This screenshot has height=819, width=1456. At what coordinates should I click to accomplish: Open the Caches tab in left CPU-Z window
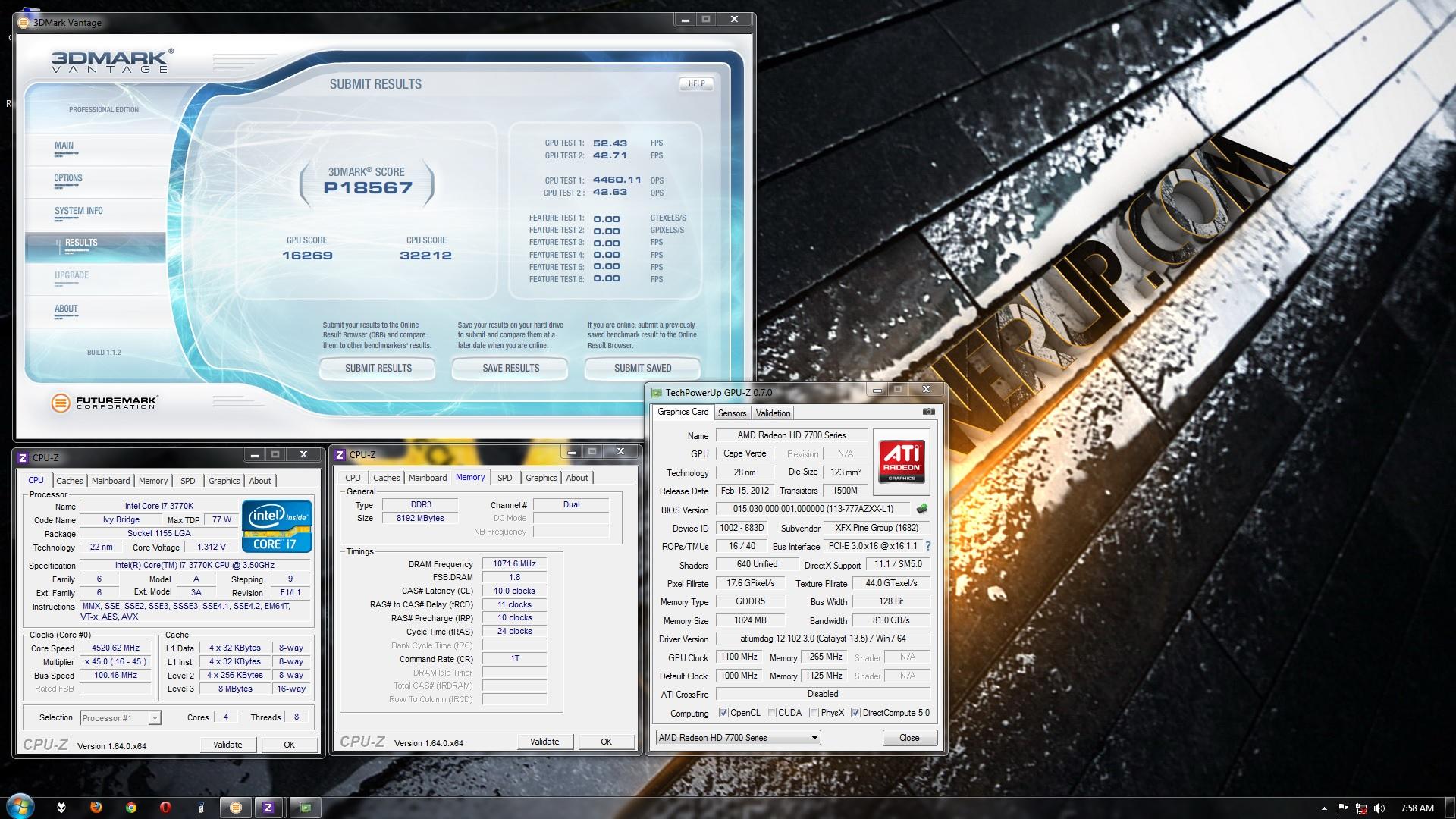70,481
